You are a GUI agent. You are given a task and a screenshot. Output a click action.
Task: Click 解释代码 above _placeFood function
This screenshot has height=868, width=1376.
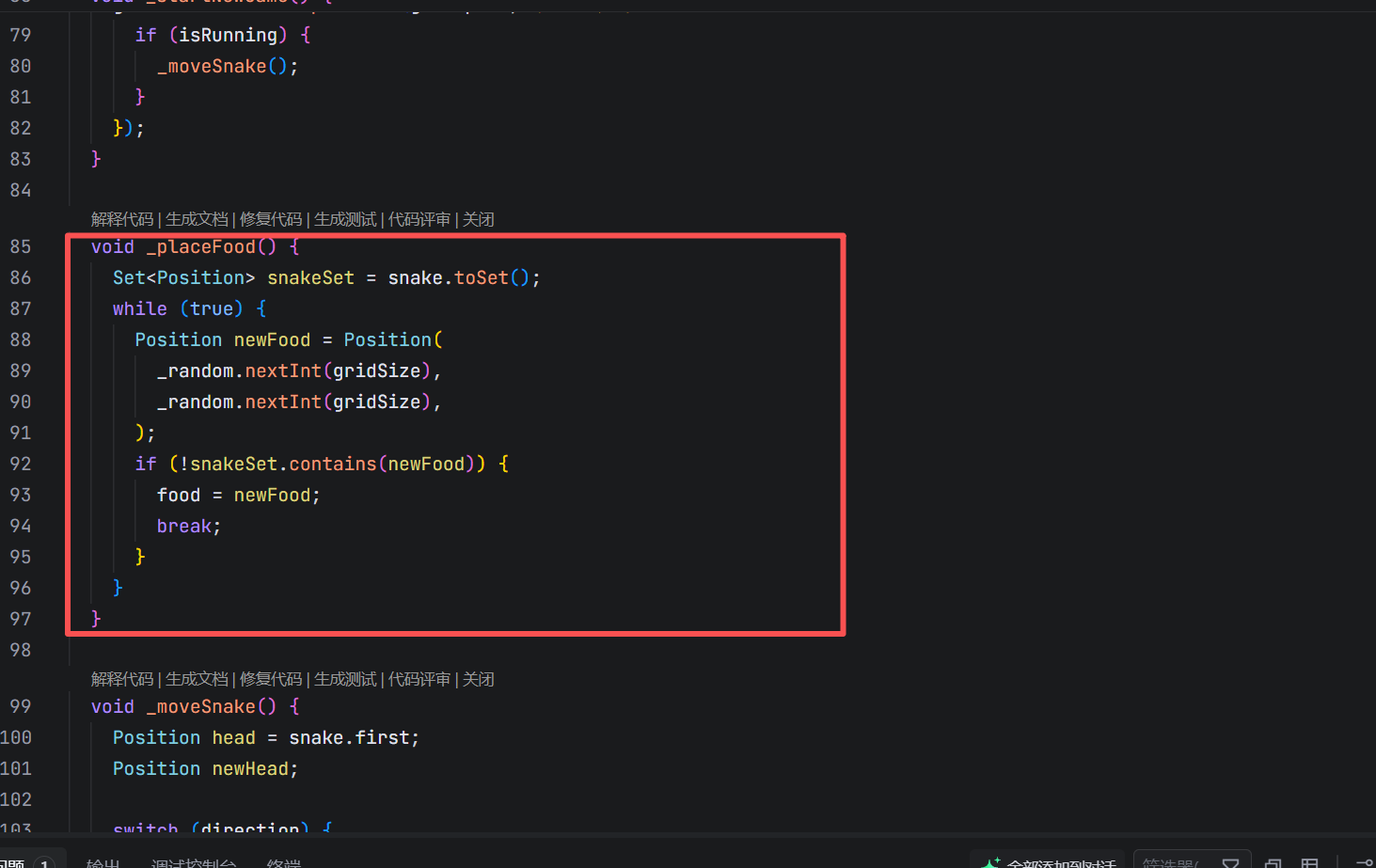[x=122, y=219]
